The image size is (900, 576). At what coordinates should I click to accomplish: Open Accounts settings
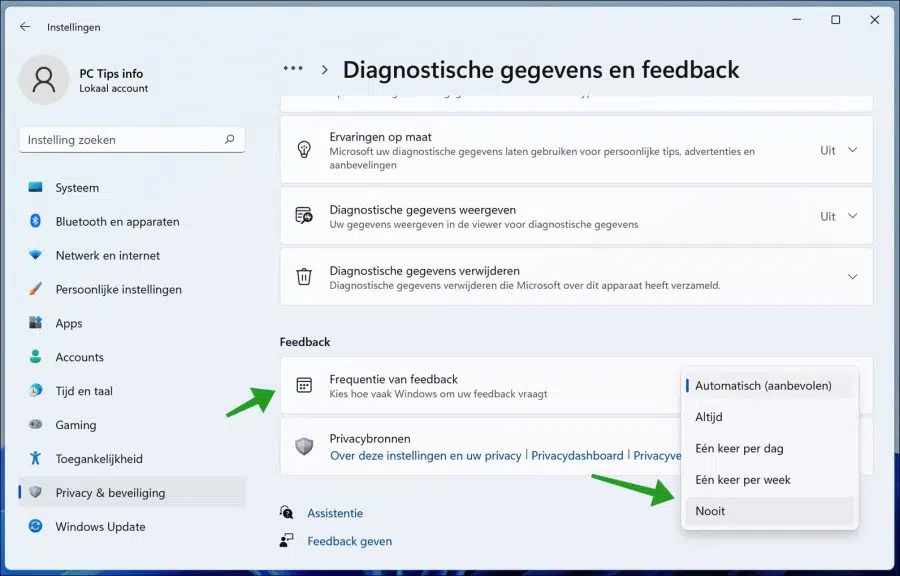pos(133,357)
